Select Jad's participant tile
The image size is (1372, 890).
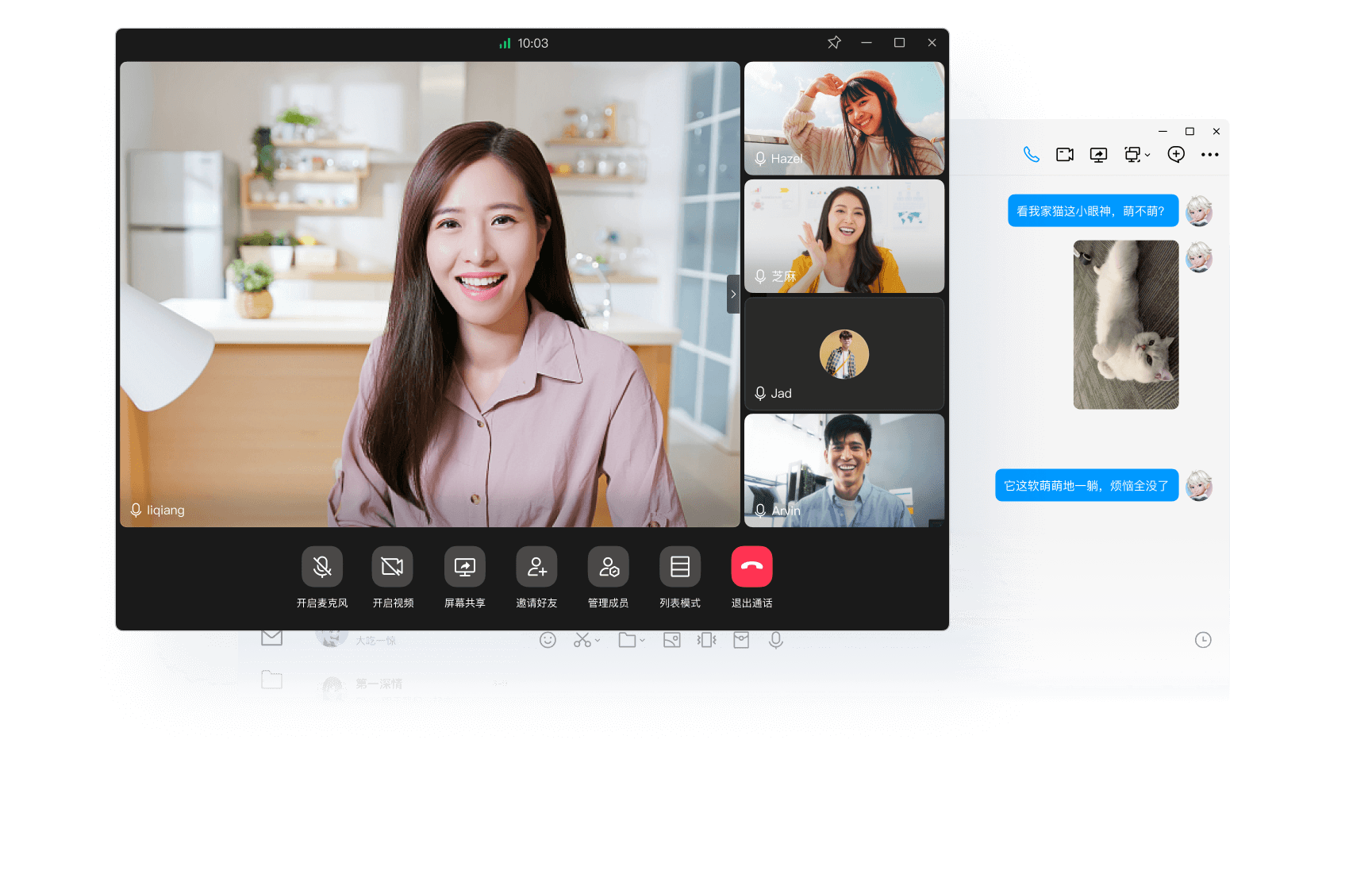[x=844, y=354]
